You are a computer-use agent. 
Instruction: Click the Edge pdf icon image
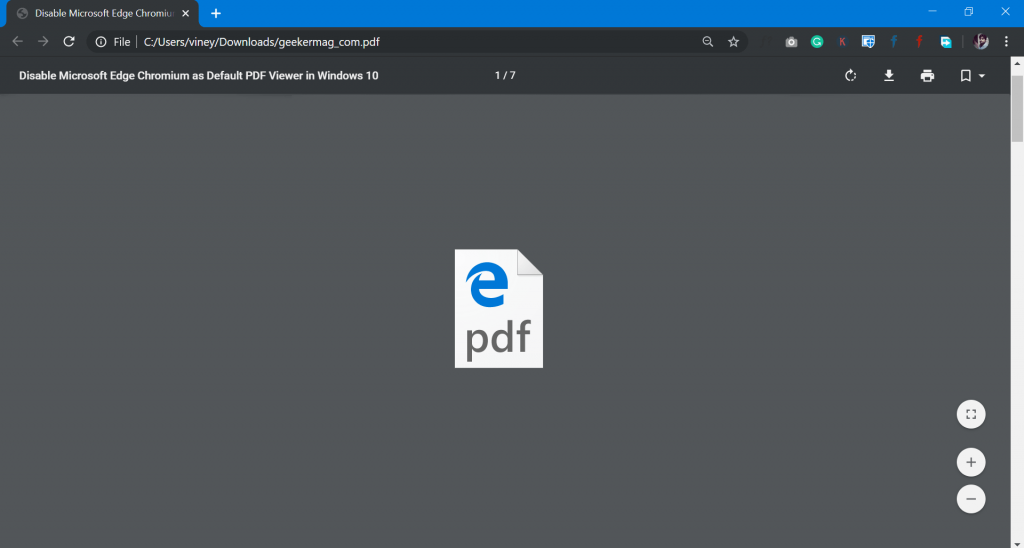pyautogui.click(x=499, y=308)
